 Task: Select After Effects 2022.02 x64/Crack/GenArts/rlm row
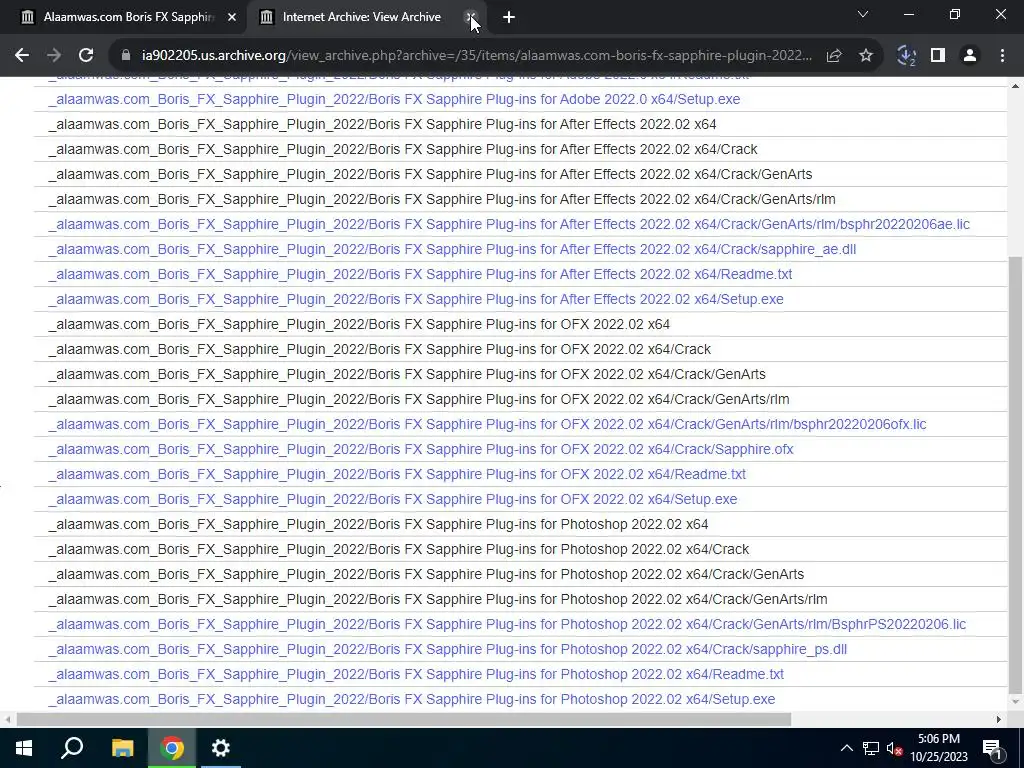(520, 199)
